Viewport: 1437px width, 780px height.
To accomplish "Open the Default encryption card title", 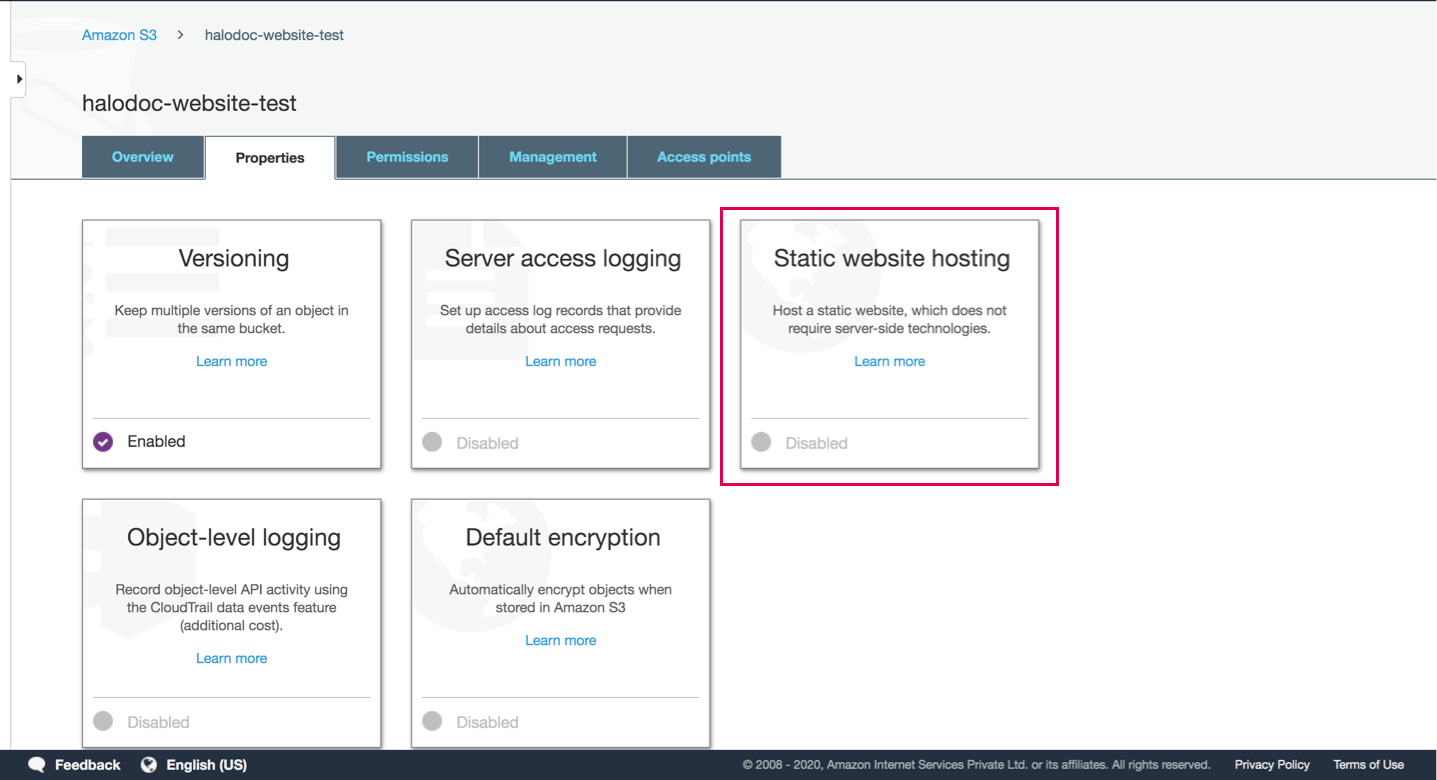I will click(563, 537).
